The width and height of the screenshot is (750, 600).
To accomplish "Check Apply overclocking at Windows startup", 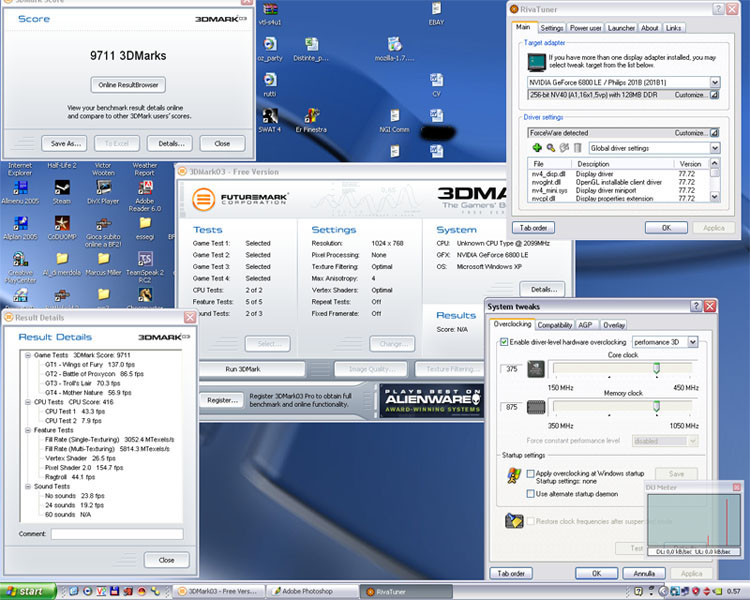I will [530, 473].
